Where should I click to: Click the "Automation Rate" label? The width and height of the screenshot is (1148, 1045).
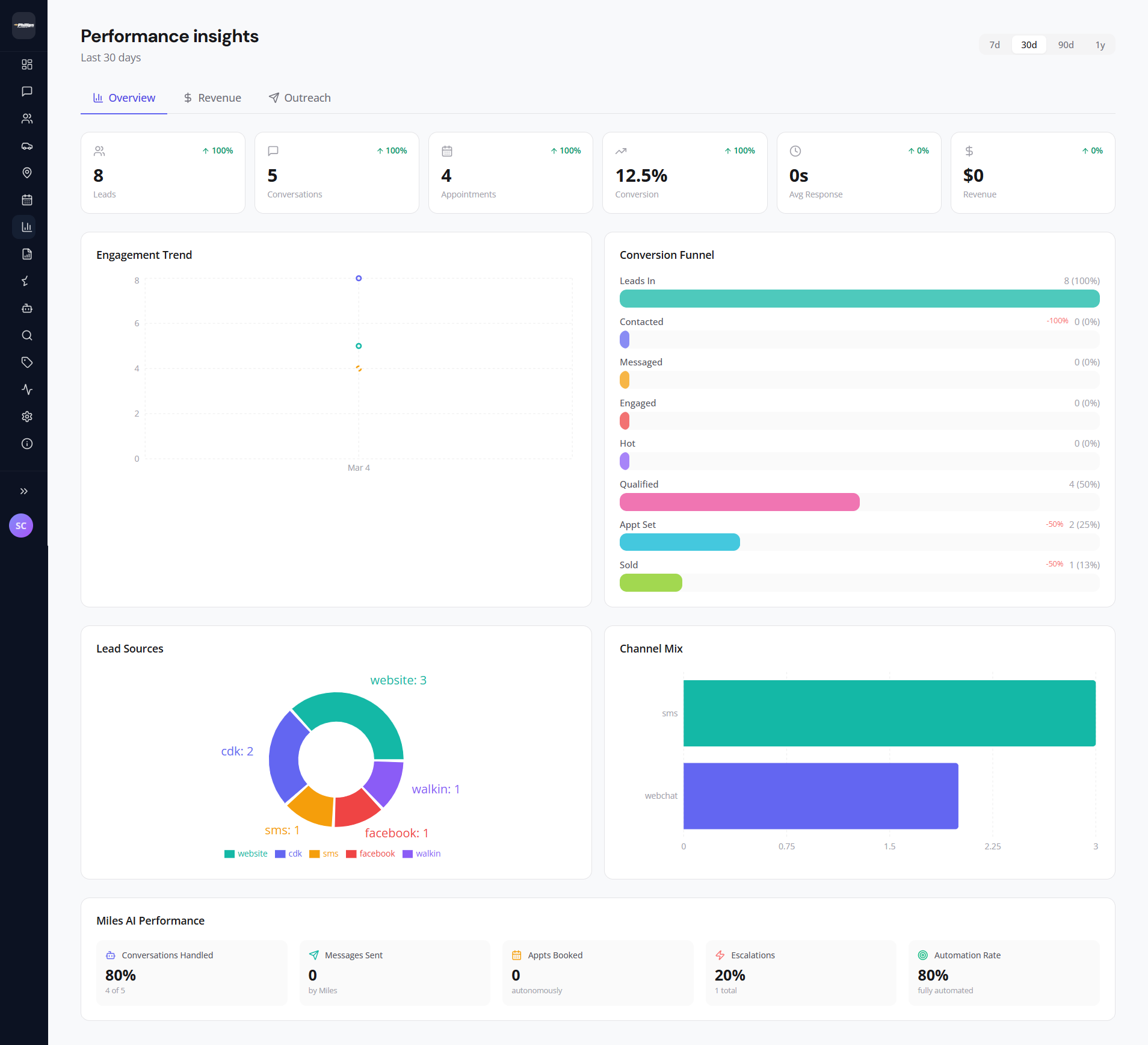click(x=967, y=955)
